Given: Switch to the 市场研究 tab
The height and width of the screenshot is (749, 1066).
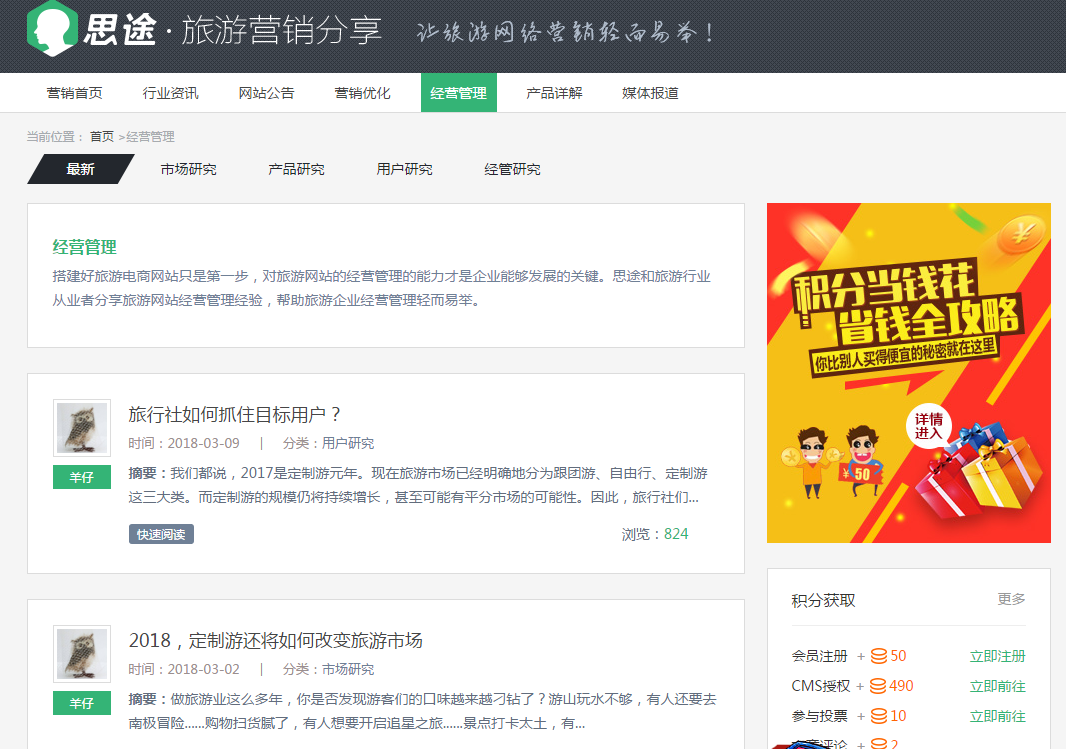Looking at the screenshot, I should 188,169.
